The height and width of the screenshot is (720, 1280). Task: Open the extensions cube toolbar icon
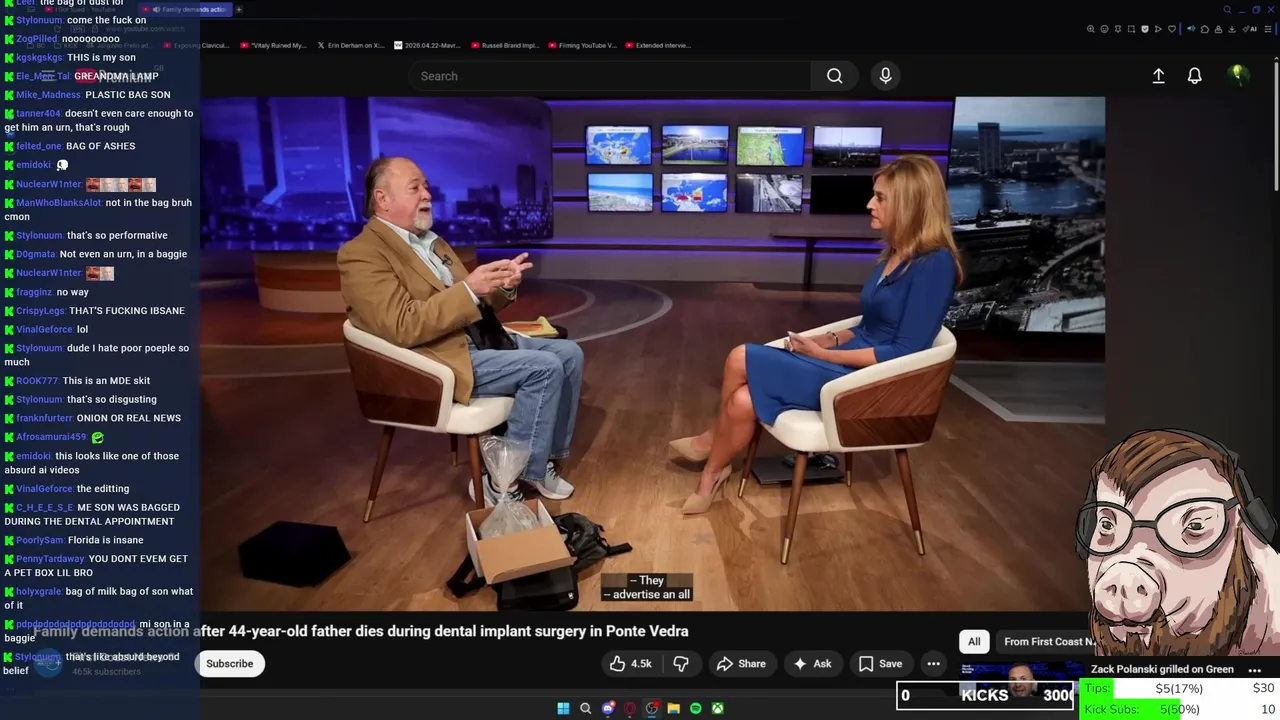point(1205,29)
